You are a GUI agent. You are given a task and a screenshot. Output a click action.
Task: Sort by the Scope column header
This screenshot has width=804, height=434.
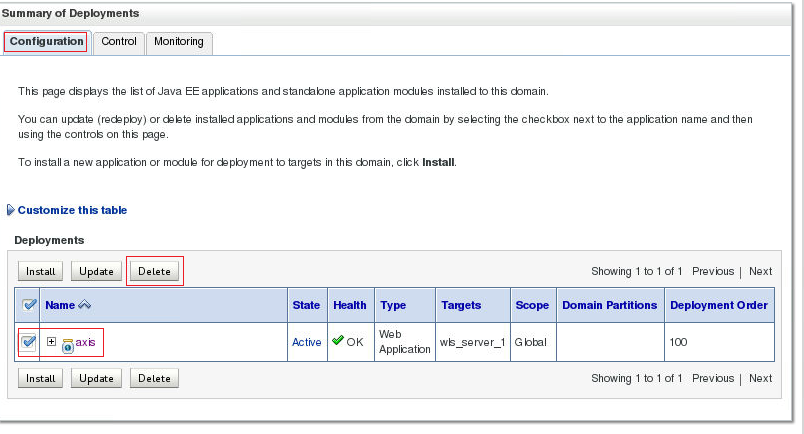point(532,305)
